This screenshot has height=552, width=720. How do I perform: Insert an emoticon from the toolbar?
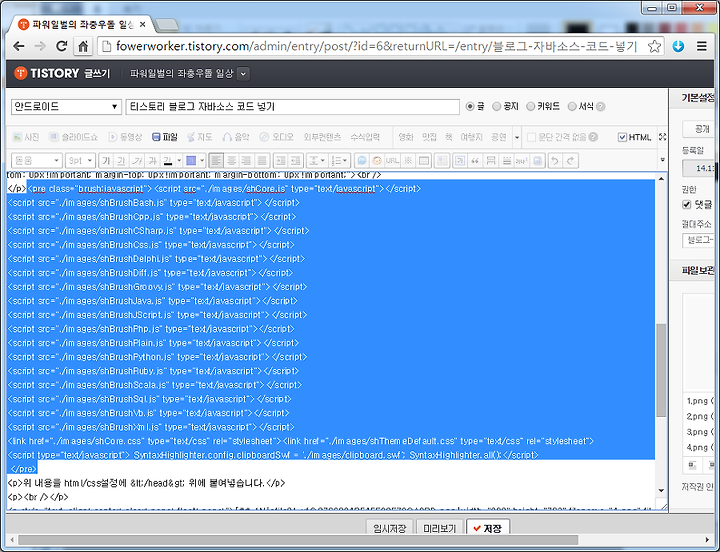377,161
